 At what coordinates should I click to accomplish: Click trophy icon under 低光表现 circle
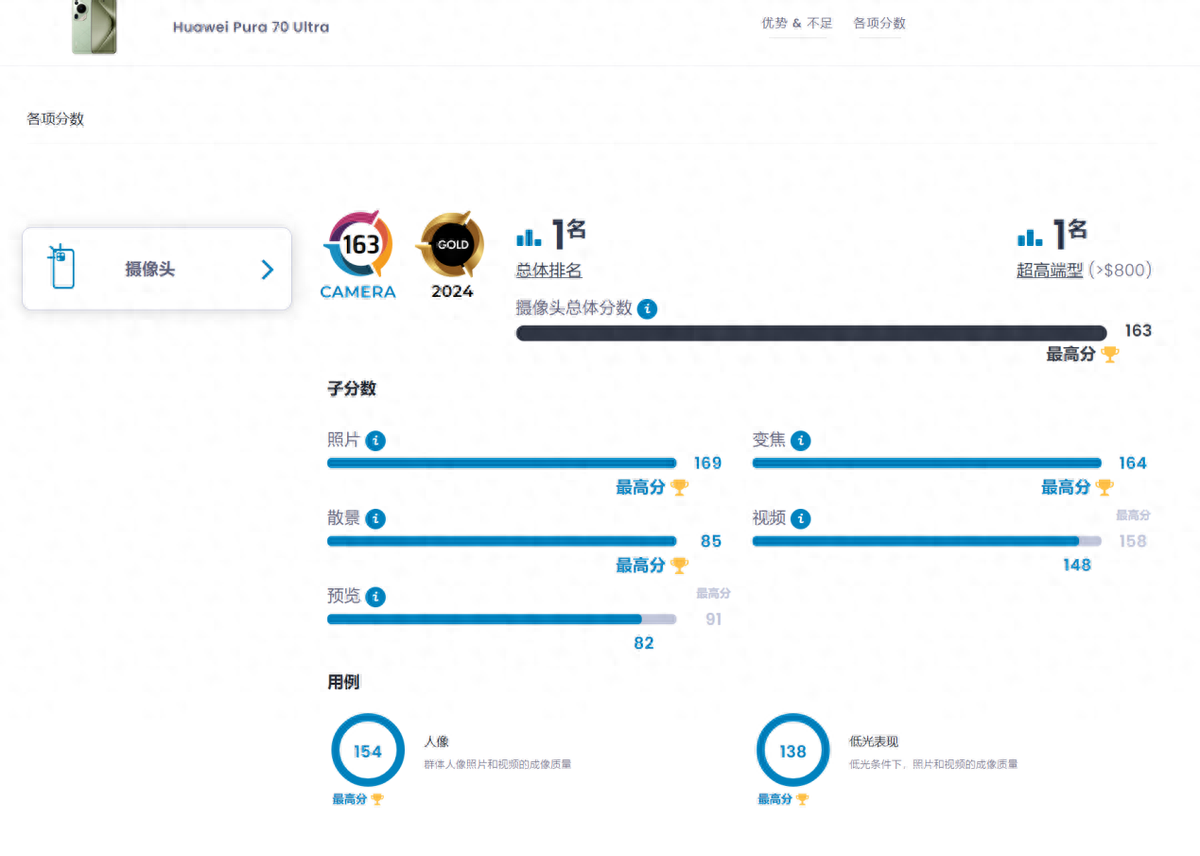click(802, 799)
